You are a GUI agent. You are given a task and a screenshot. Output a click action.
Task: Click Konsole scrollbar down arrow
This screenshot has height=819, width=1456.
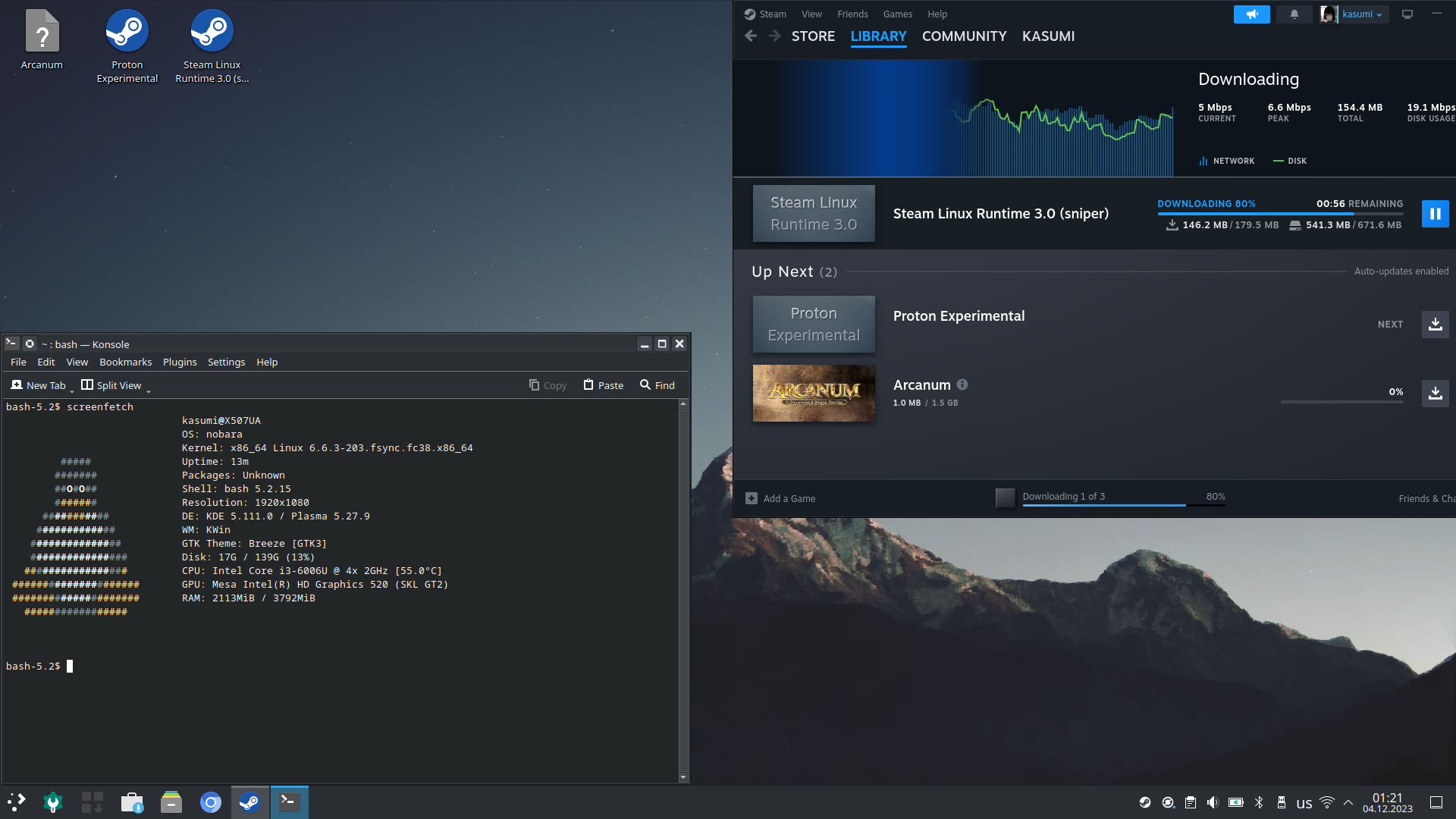tap(683, 777)
